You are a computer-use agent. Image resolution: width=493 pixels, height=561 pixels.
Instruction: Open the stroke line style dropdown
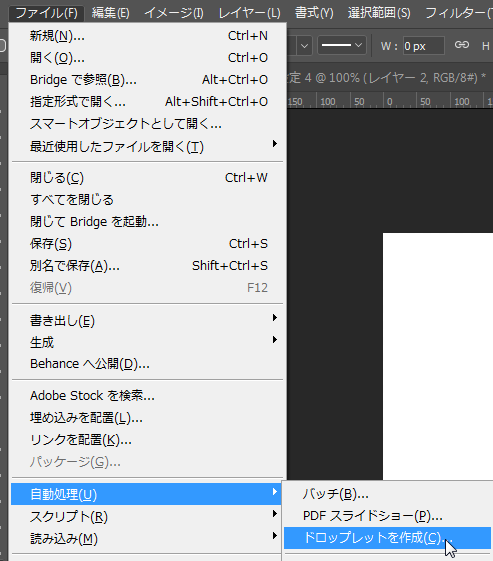(342, 45)
